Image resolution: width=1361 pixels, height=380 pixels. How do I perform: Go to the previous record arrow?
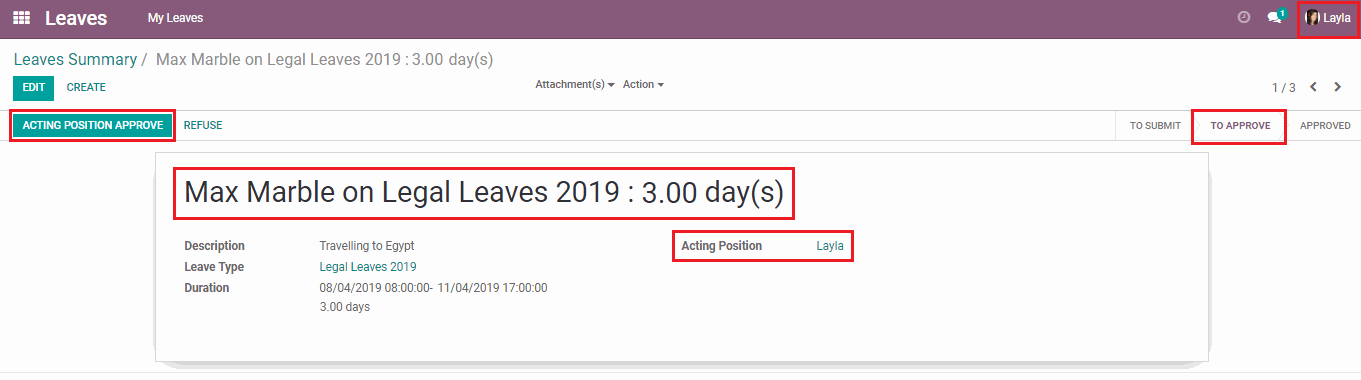click(1314, 87)
